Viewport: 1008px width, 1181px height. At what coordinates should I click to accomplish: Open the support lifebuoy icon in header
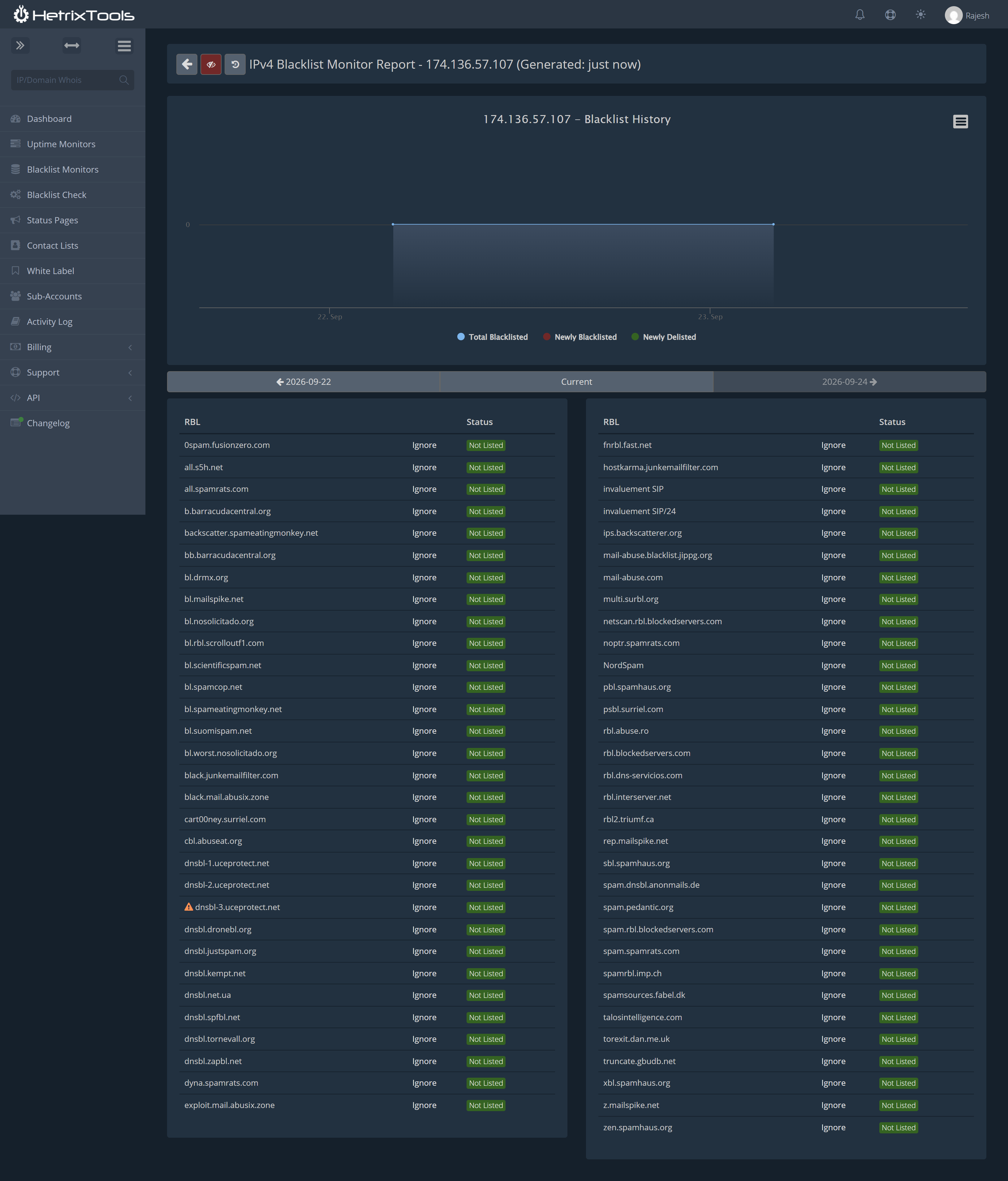click(x=890, y=15)
